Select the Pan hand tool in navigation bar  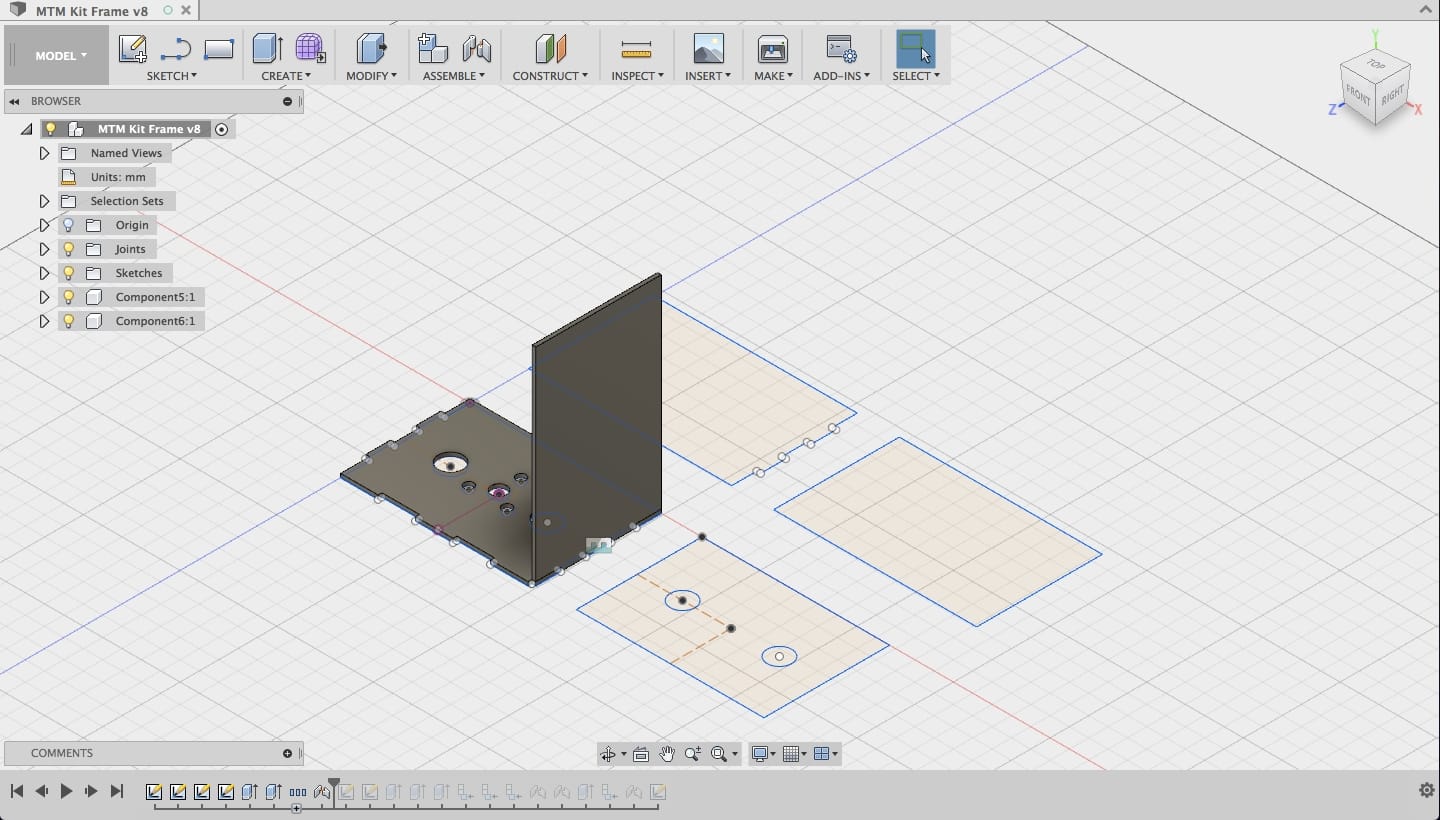pyautogui.click(x=667, y=754)
